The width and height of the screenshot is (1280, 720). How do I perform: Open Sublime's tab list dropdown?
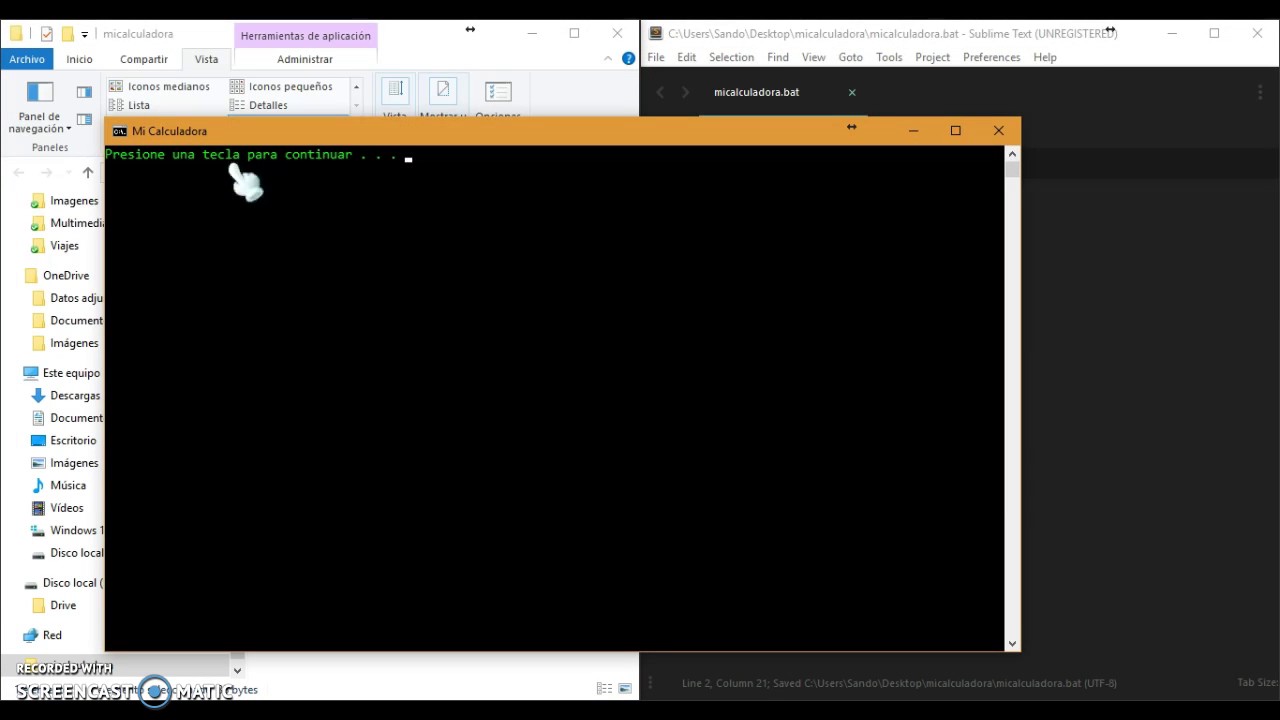1260,92
